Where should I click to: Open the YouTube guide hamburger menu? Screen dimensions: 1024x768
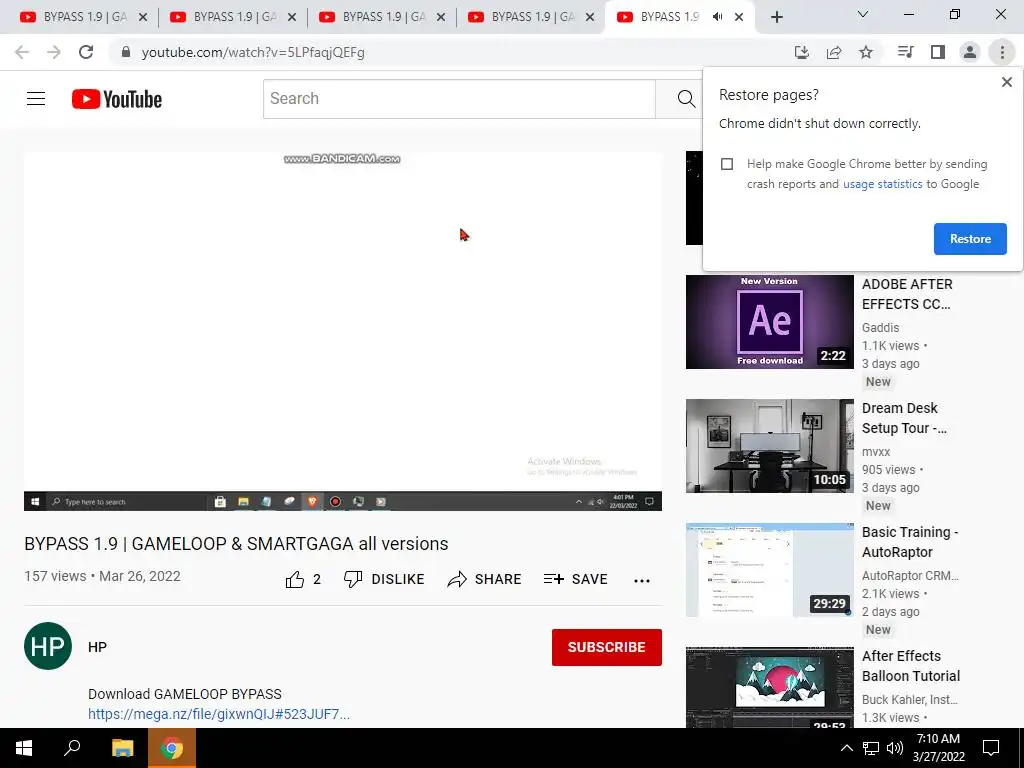36,99
